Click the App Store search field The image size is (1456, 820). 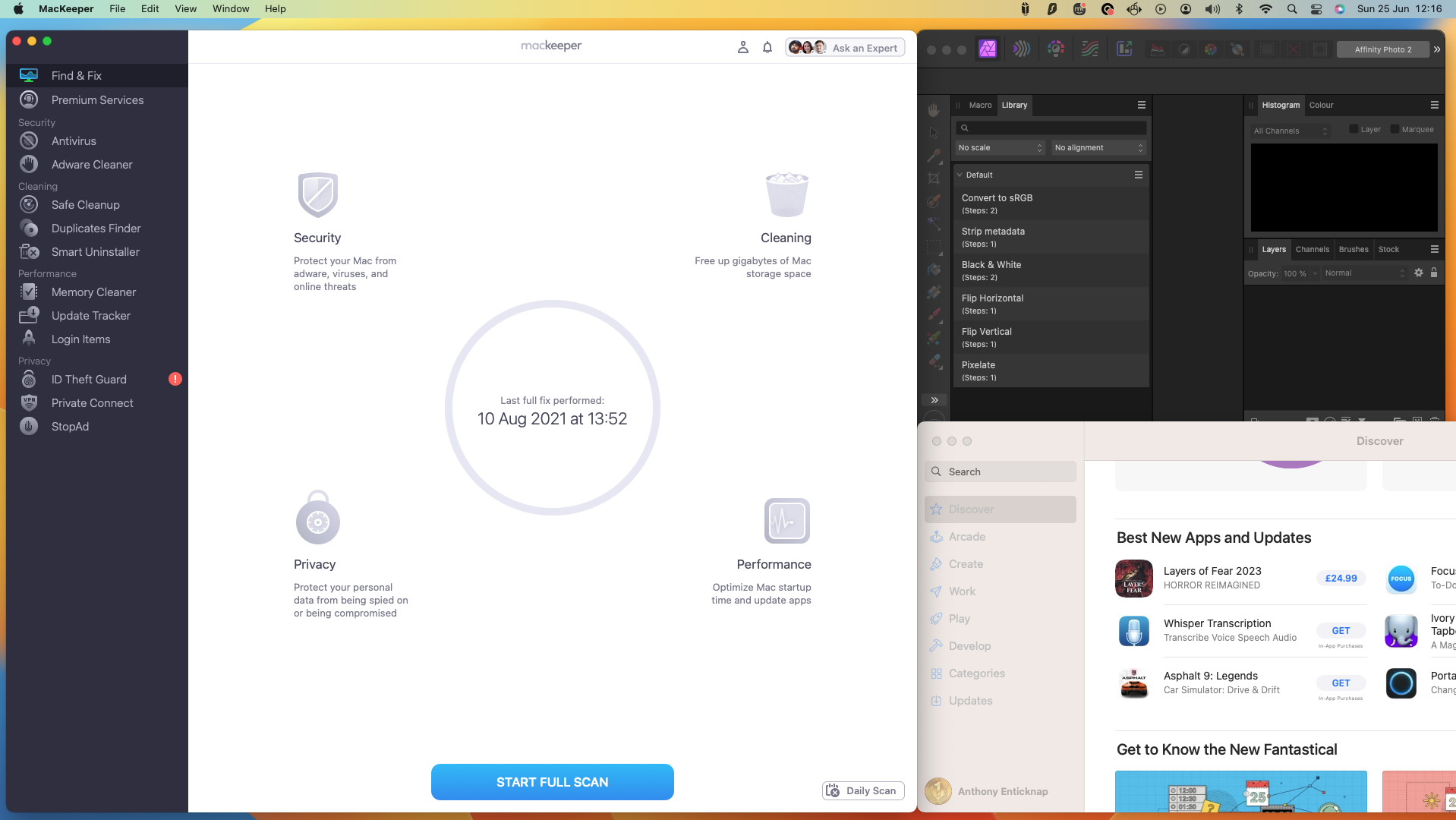(1000, 471)
